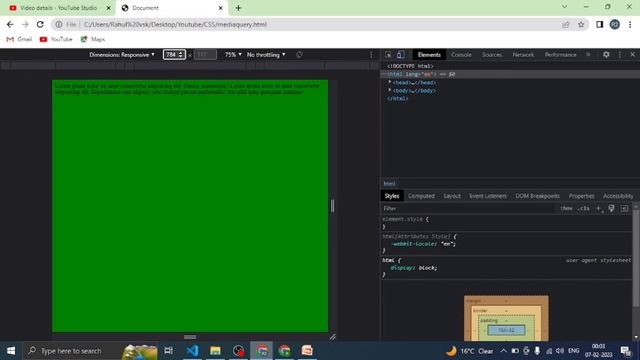Open the Maps bookmark

(93, 39)
